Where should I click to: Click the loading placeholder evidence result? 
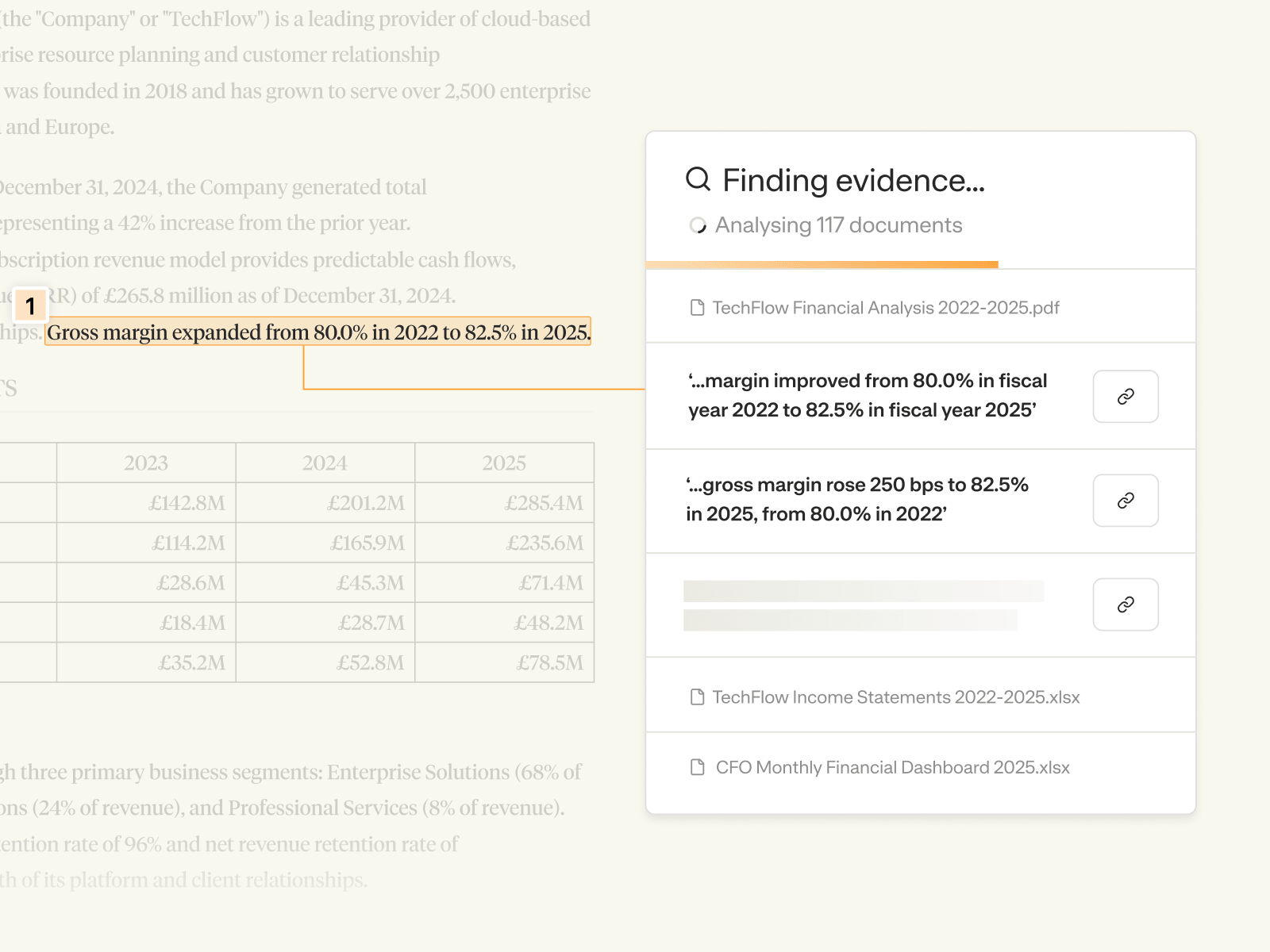tap(864, 605)
